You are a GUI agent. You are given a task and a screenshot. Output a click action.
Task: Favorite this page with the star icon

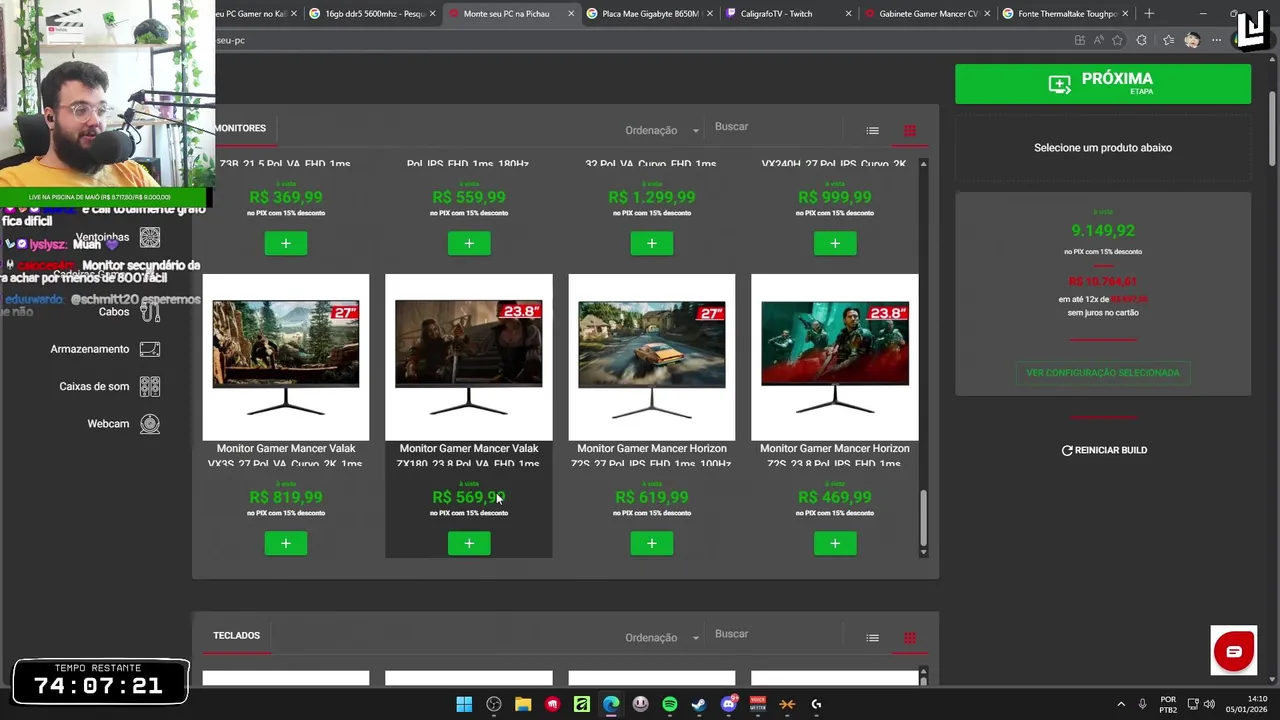pyautogui.click(x=1117, y=40)
